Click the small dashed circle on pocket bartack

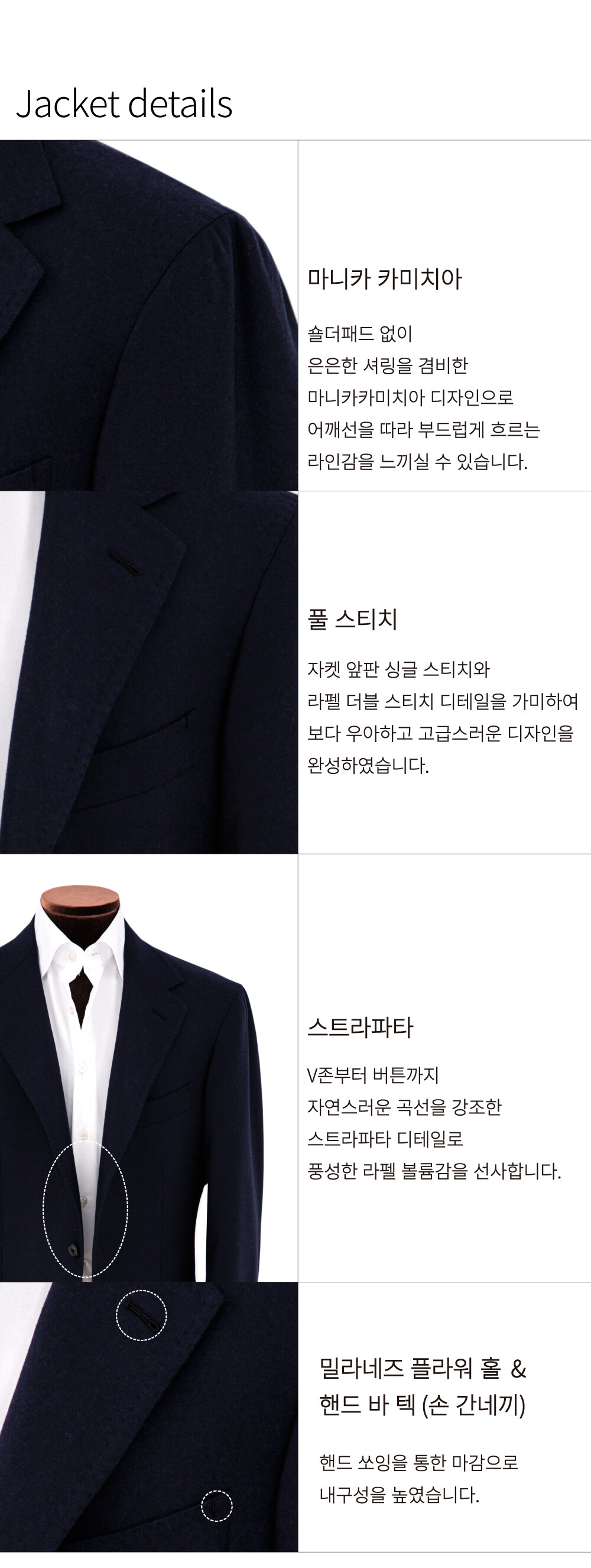216,1505
